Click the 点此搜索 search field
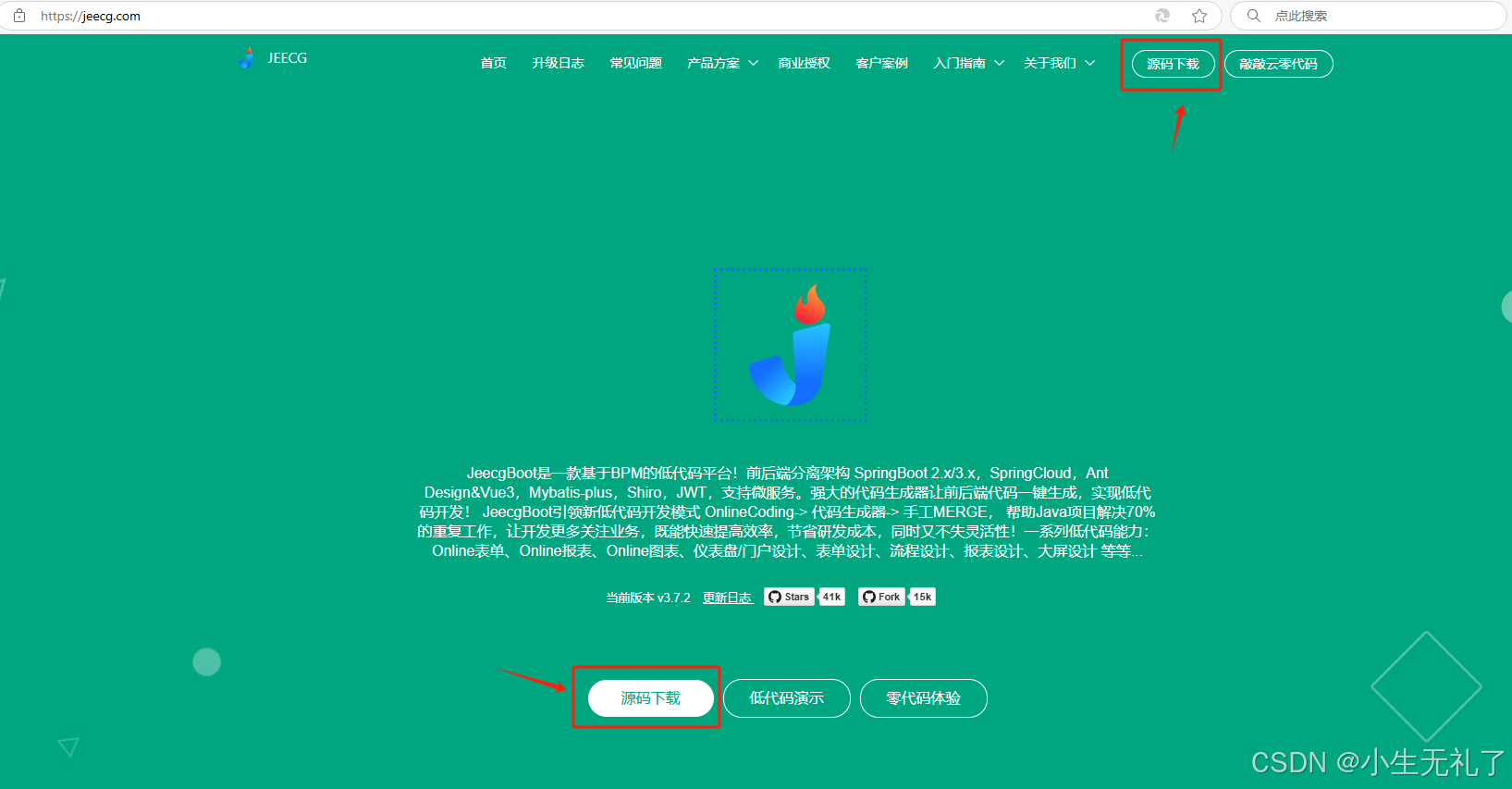This screenshot has width=1512, height=789. pyautogui.click(x=1369, y=16)
